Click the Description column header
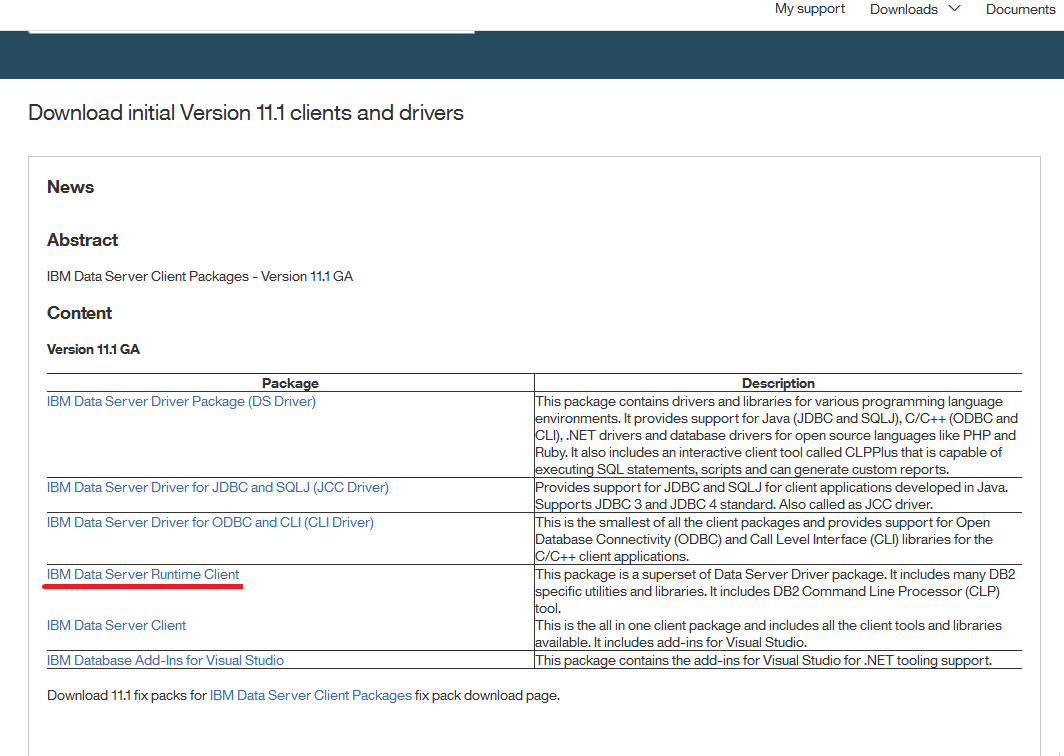Image resolution: width=1064 pixels, height=756 pixels. click(778, 383)
